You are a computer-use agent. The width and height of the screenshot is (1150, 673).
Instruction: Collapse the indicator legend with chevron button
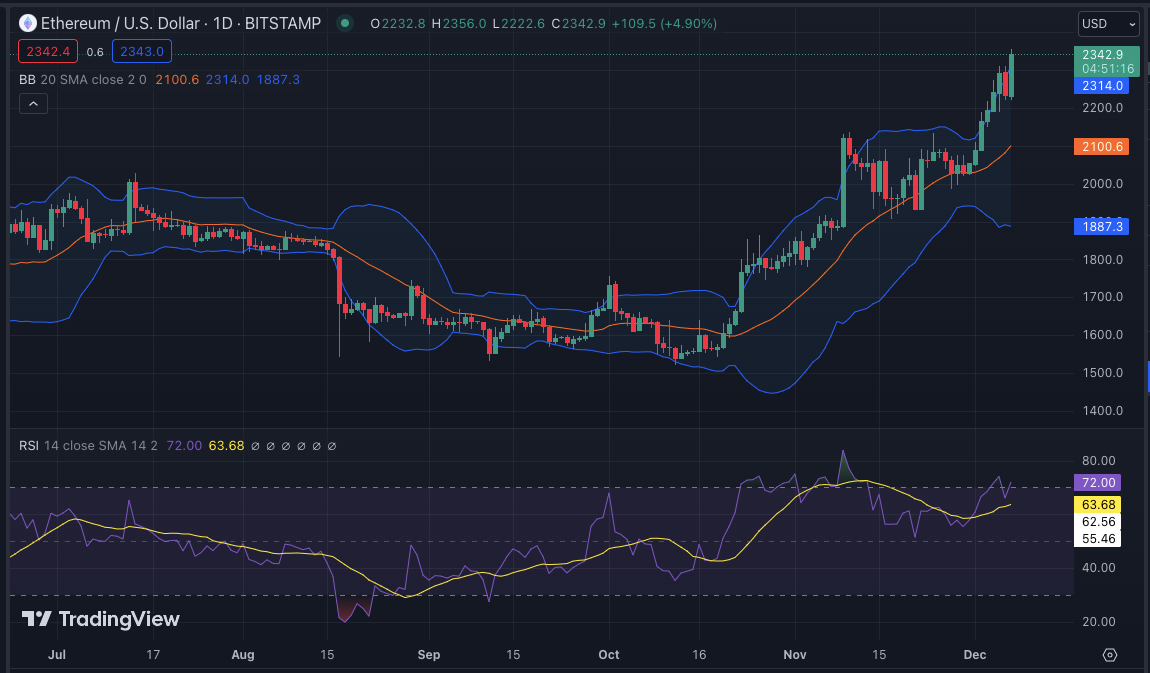(33, 103)
